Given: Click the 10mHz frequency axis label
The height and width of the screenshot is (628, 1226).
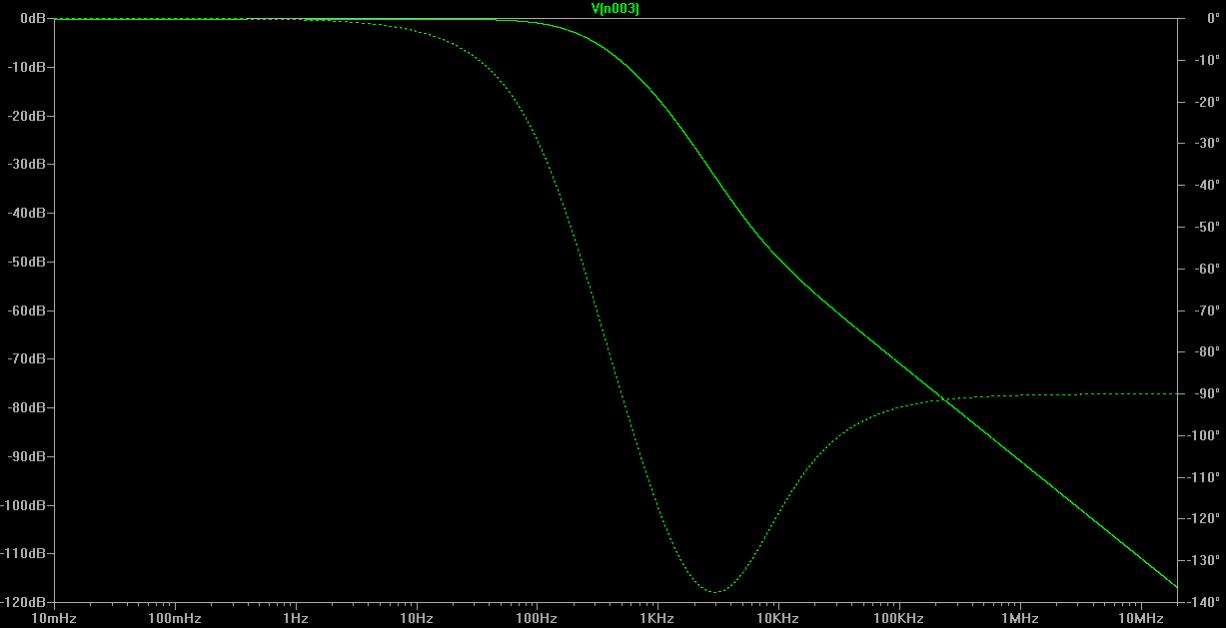Looking at the screenshot, I should tap(54, 619).
